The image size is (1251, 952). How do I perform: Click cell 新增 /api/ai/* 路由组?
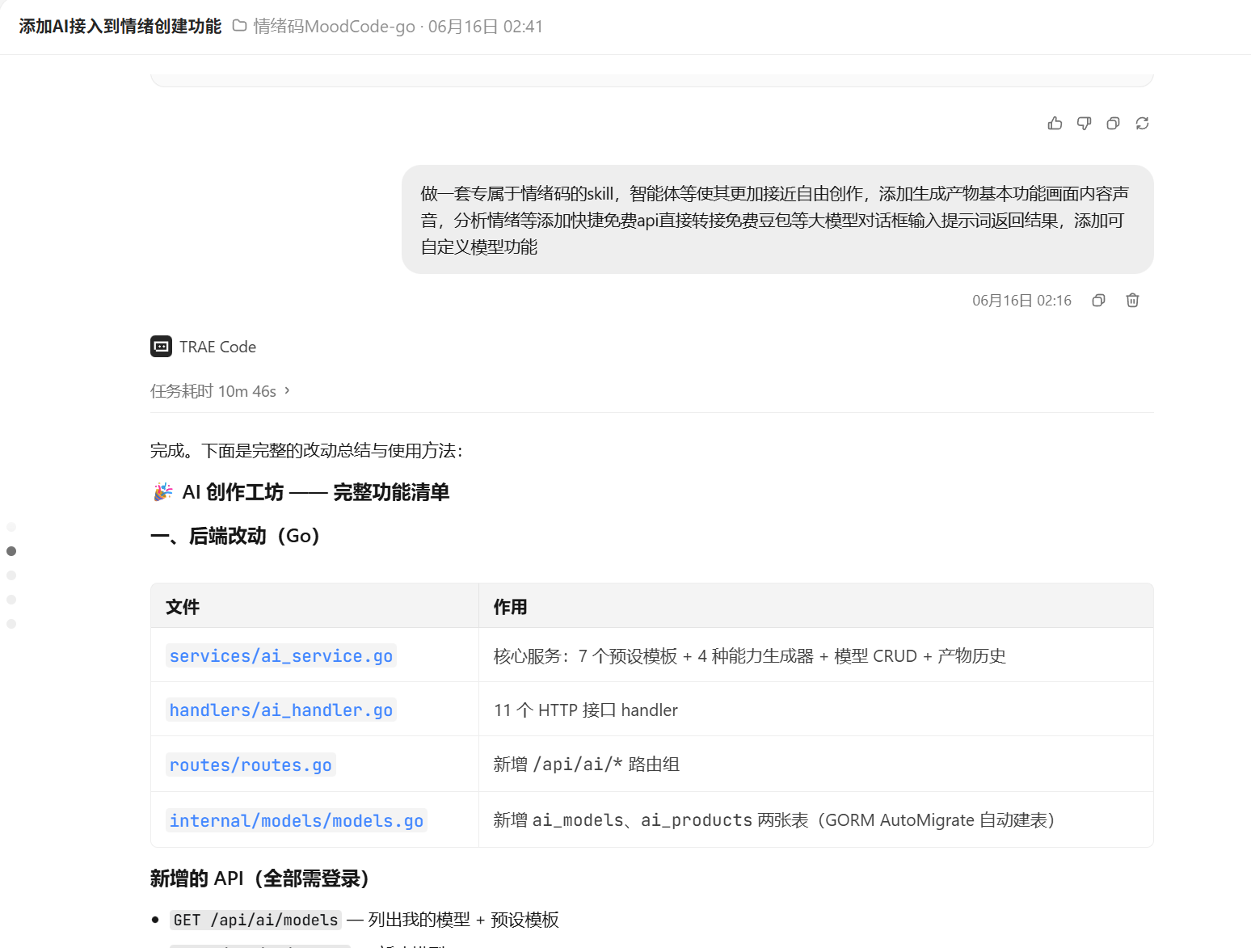[x=816, y=765]
